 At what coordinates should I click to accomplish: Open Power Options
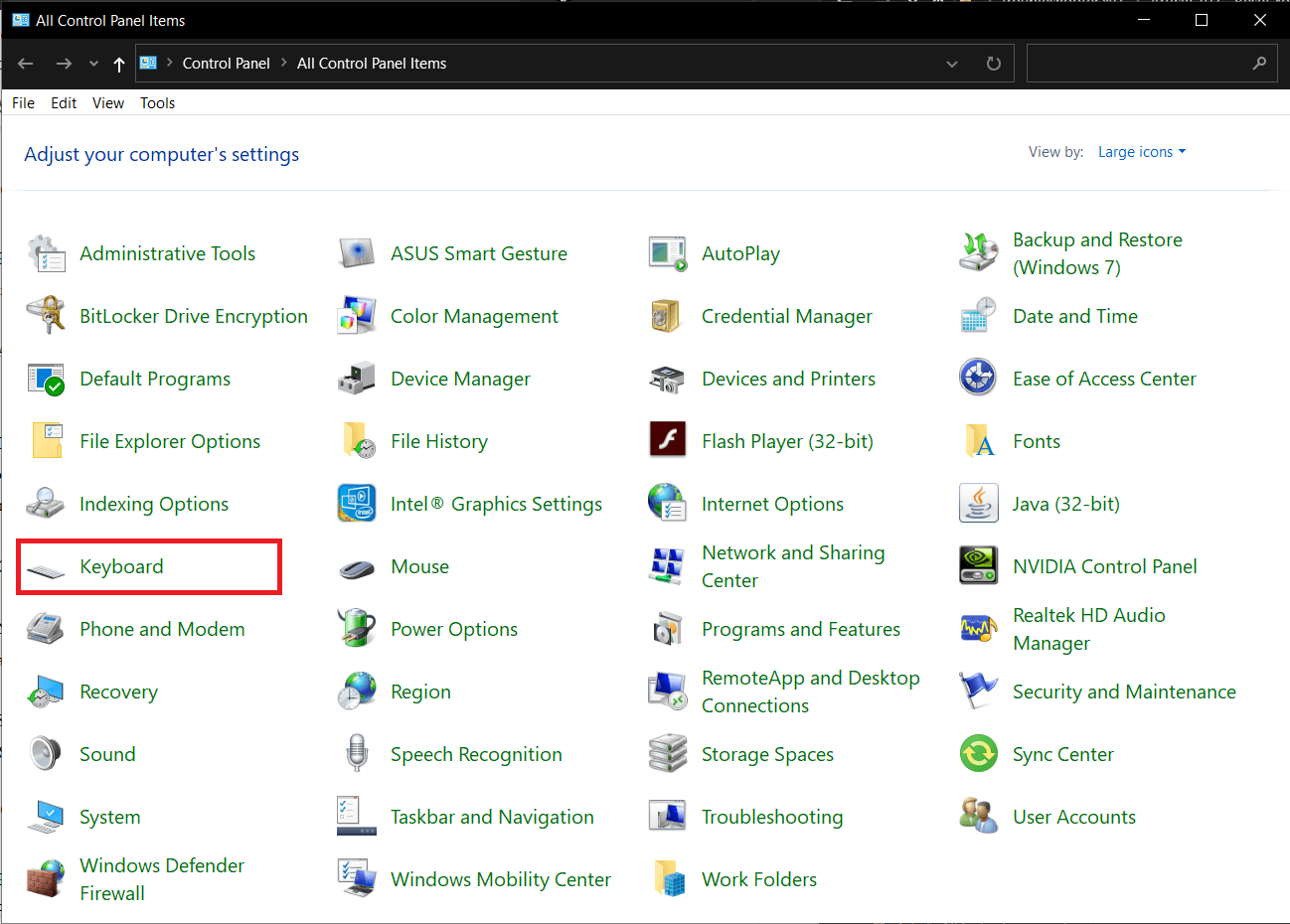pos(454,629)
